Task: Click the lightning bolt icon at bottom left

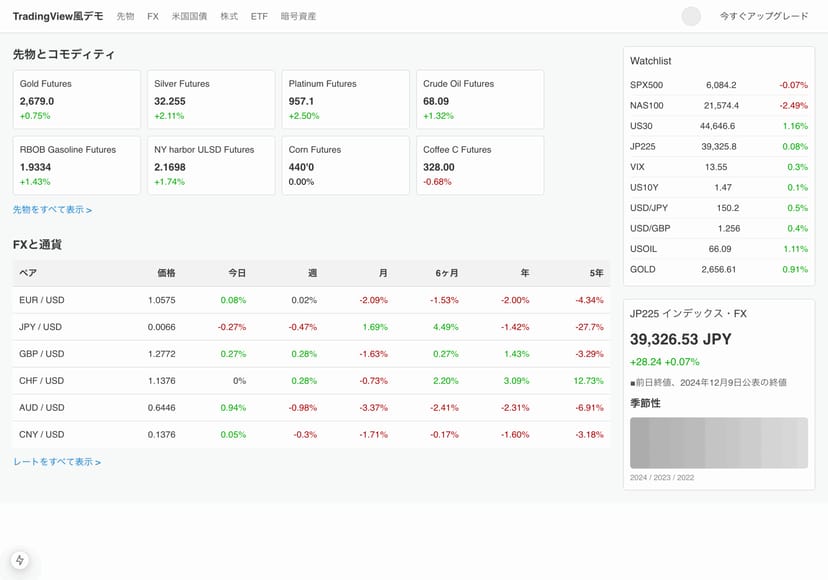Action: (20, 560)
